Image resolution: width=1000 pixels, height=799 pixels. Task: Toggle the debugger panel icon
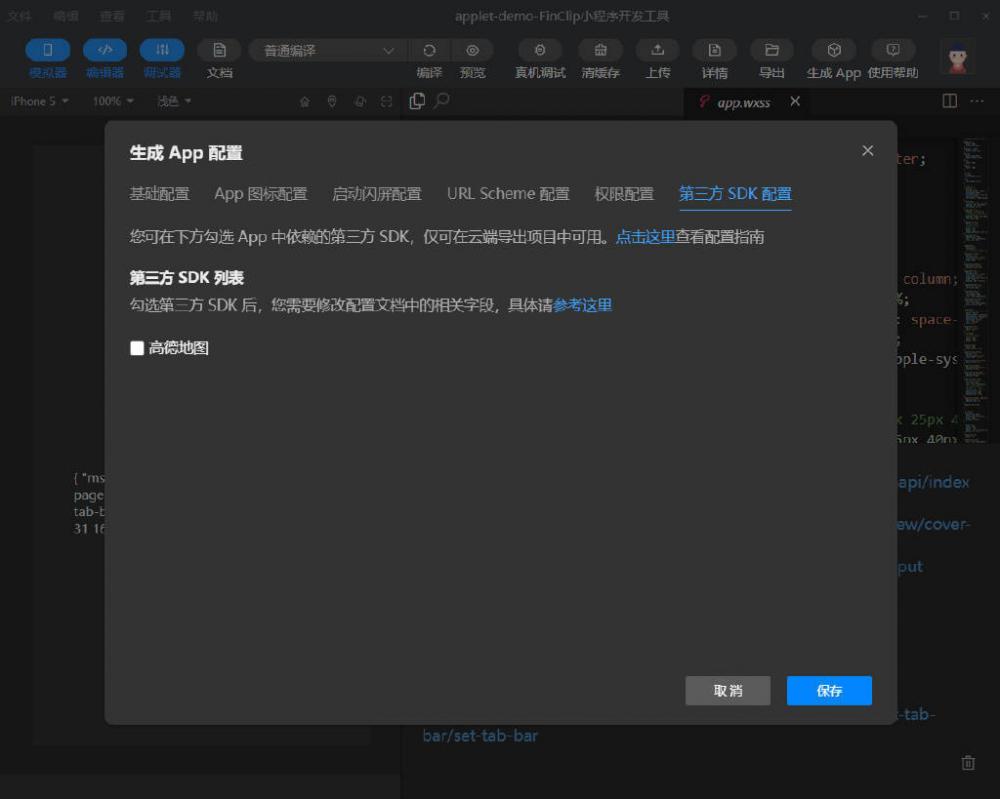click(x=162, y=50)
